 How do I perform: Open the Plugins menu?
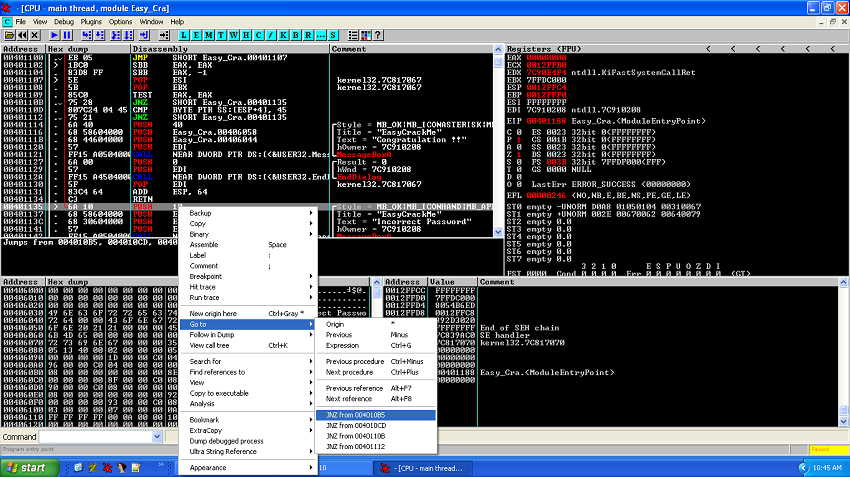91,22
